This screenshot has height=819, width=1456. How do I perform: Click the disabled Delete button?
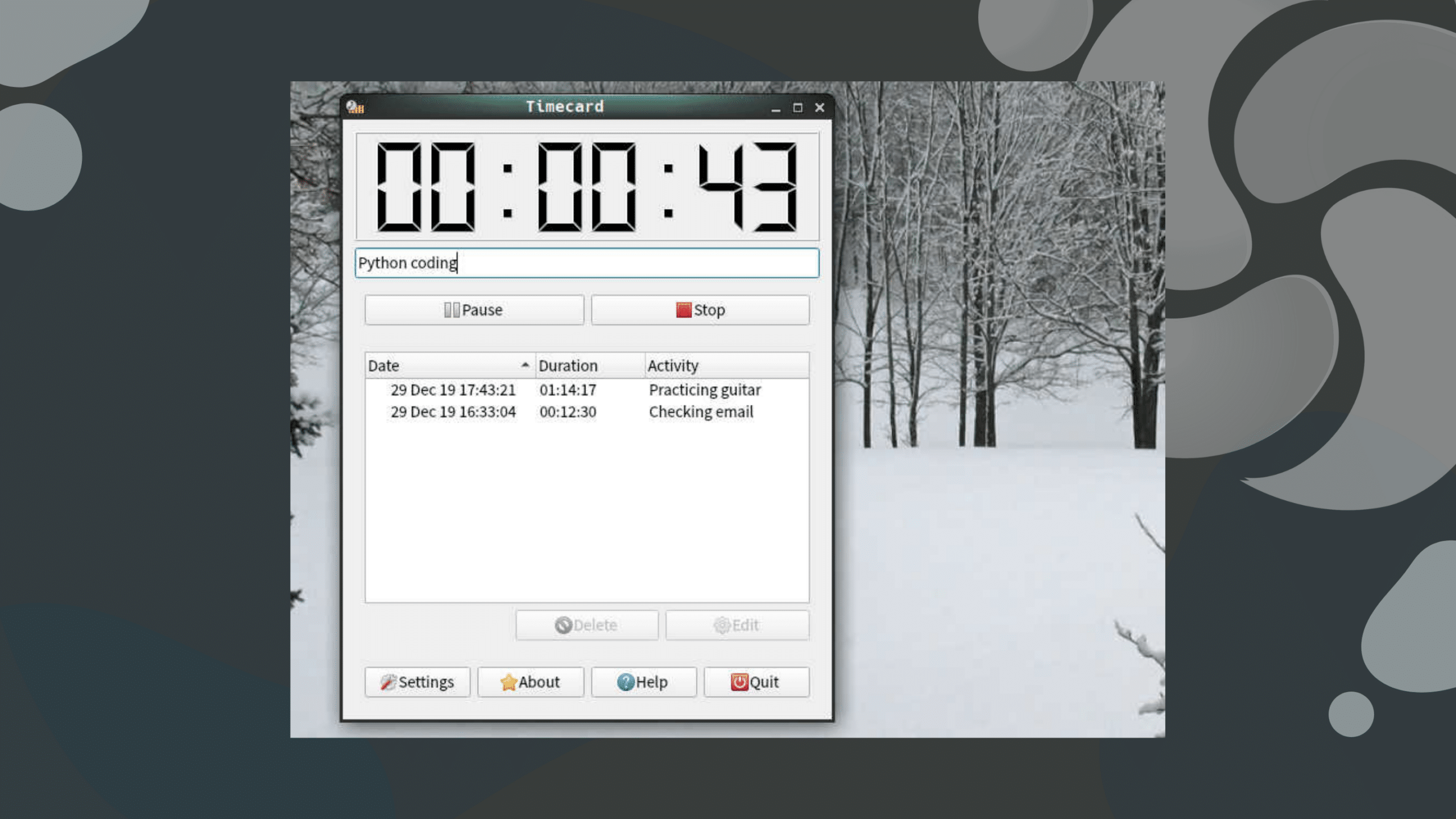(x=587, y=626)
